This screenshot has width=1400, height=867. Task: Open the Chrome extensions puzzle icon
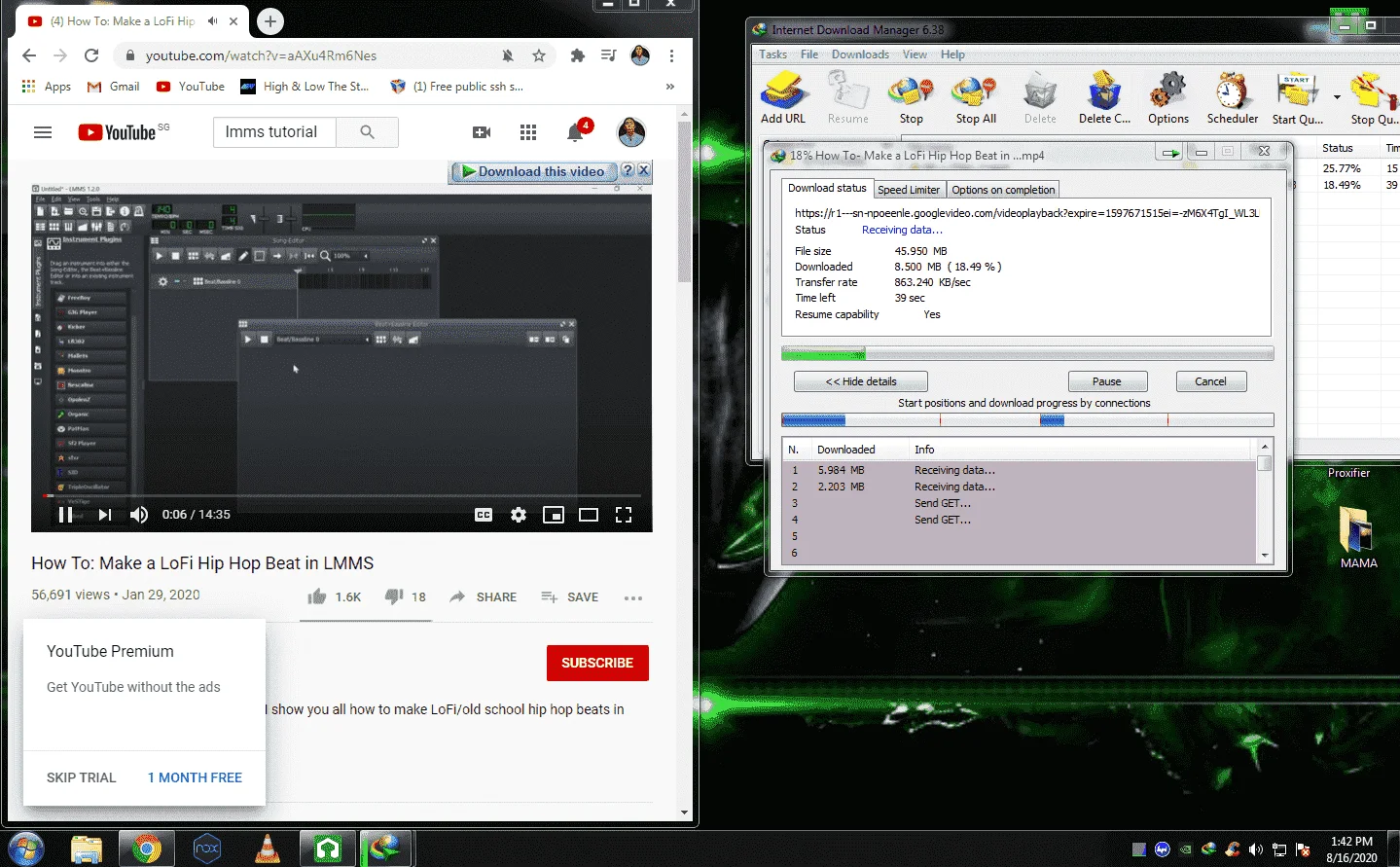point(578,55)
